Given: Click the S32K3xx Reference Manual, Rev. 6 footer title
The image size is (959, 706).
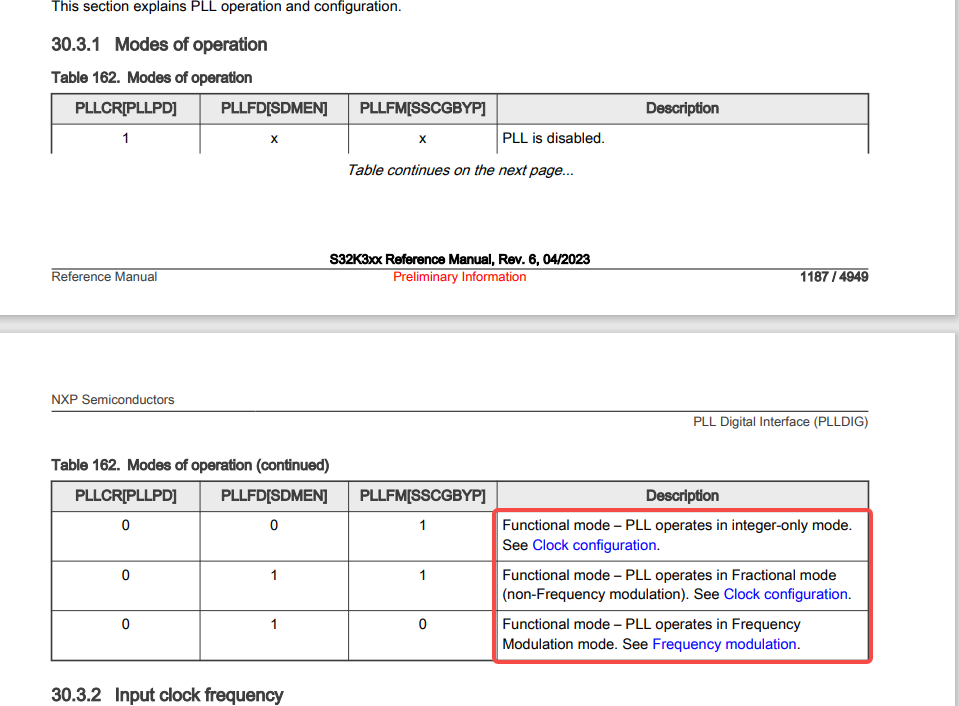Looking at the screenshot, I should [459, 259].
